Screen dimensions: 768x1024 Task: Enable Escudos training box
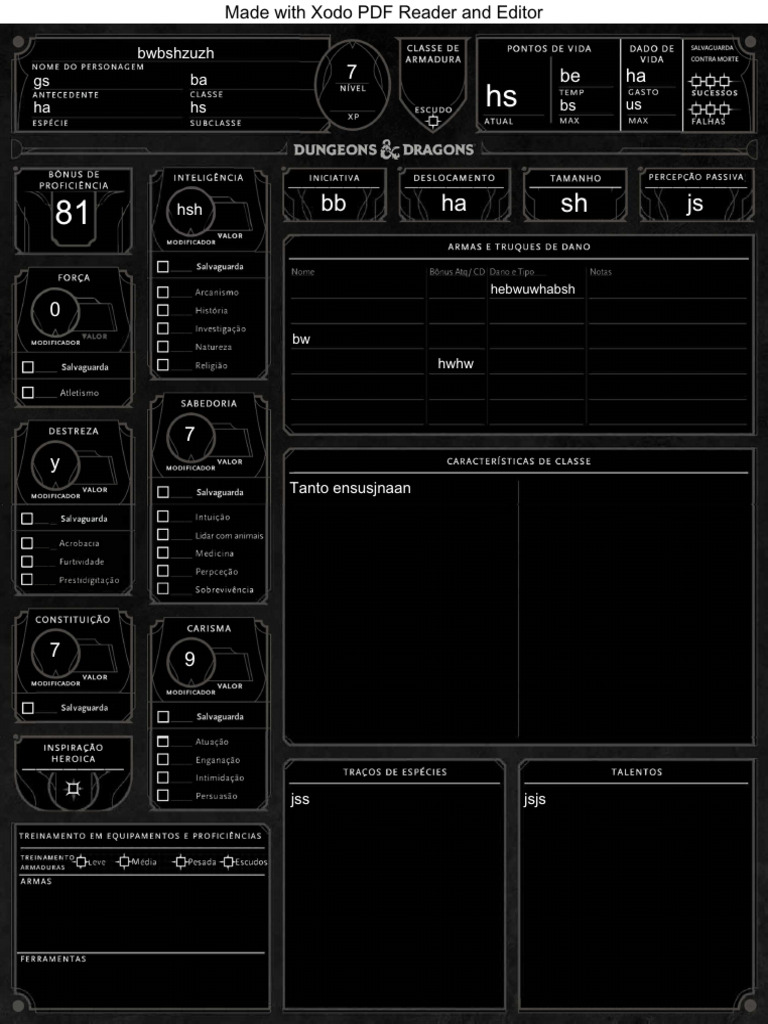click(x=227, y=862)
